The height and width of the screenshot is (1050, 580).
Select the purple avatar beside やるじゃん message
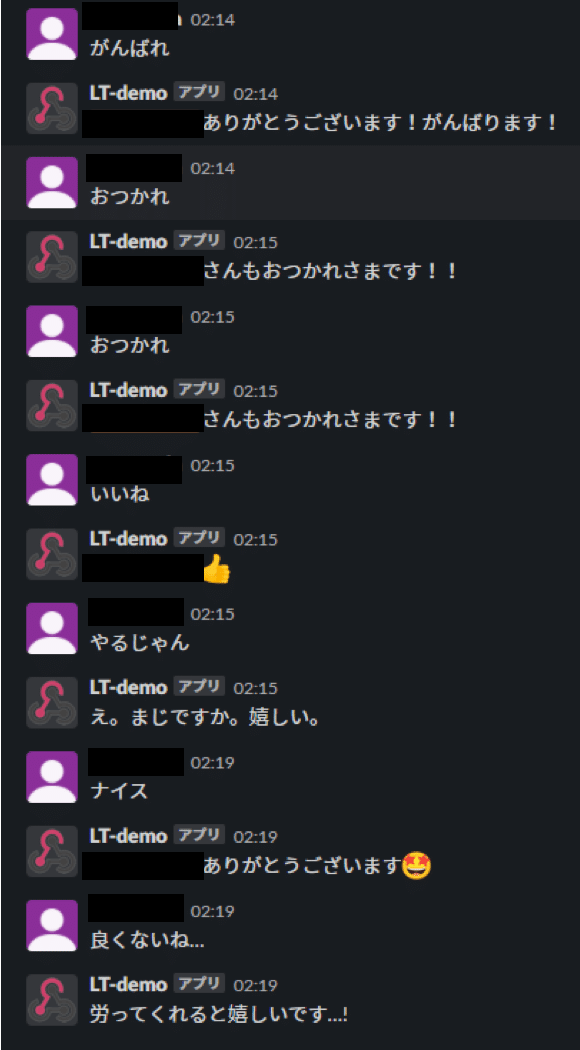[x=52, y=628]
